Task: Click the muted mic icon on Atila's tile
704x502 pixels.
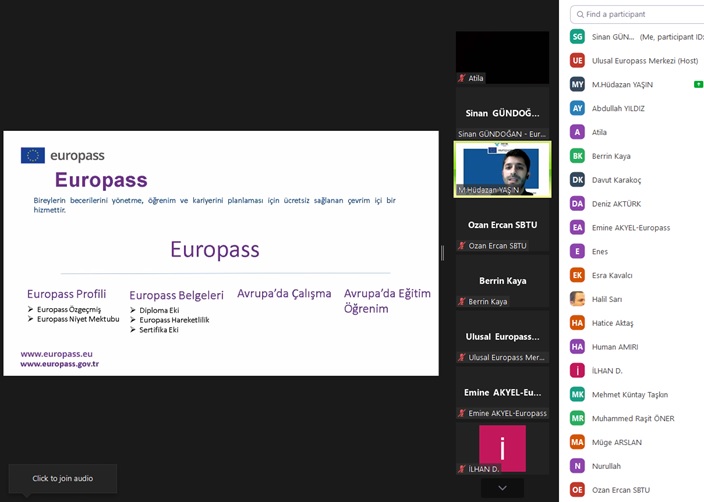Action: pos(462,78)
